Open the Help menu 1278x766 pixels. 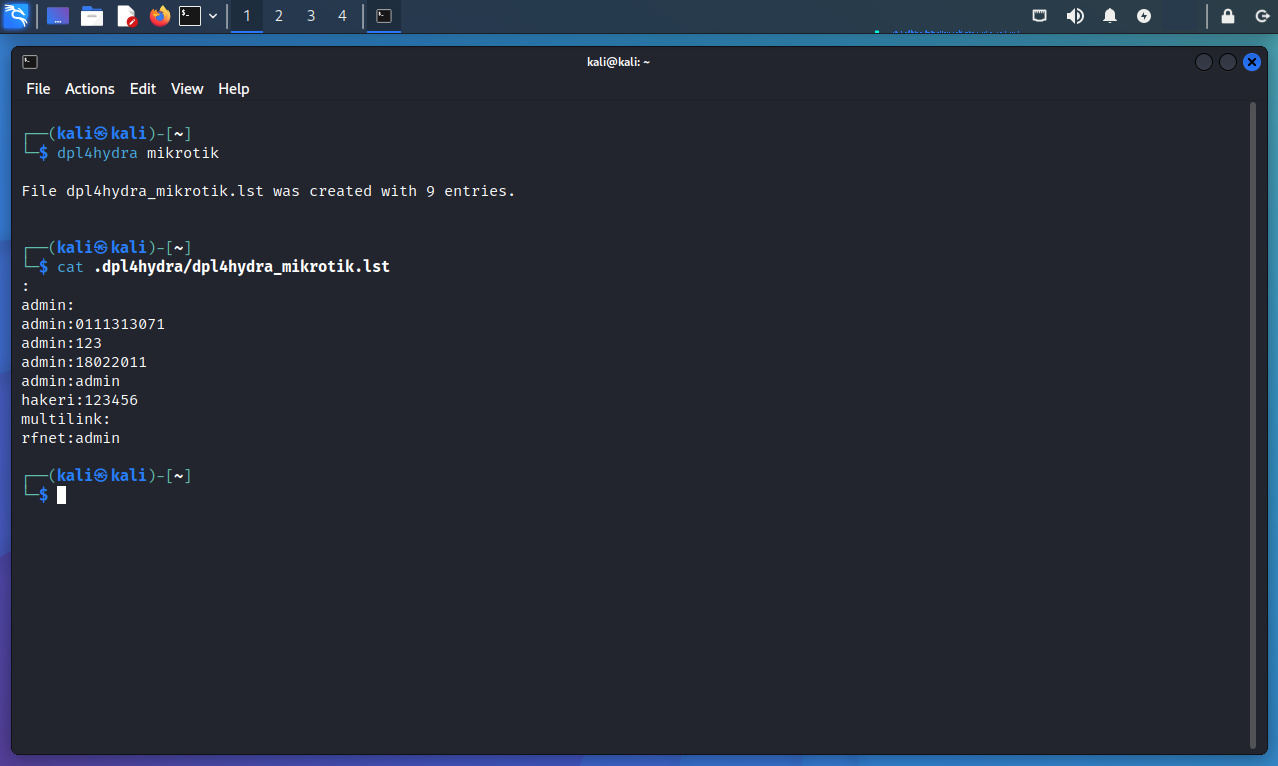point(233,89)
